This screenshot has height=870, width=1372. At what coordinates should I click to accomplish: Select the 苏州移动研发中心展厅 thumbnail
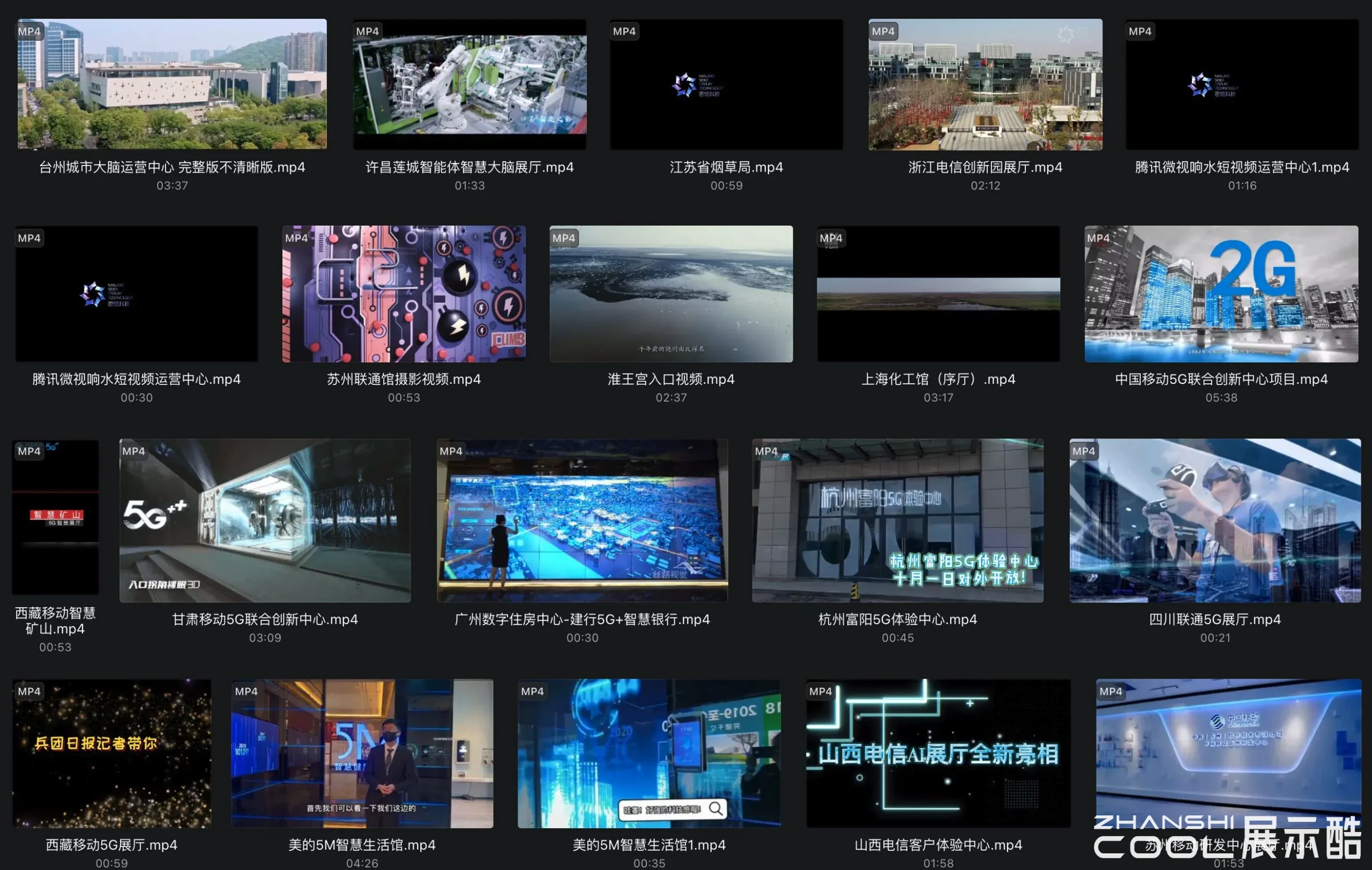(1229, 753)
